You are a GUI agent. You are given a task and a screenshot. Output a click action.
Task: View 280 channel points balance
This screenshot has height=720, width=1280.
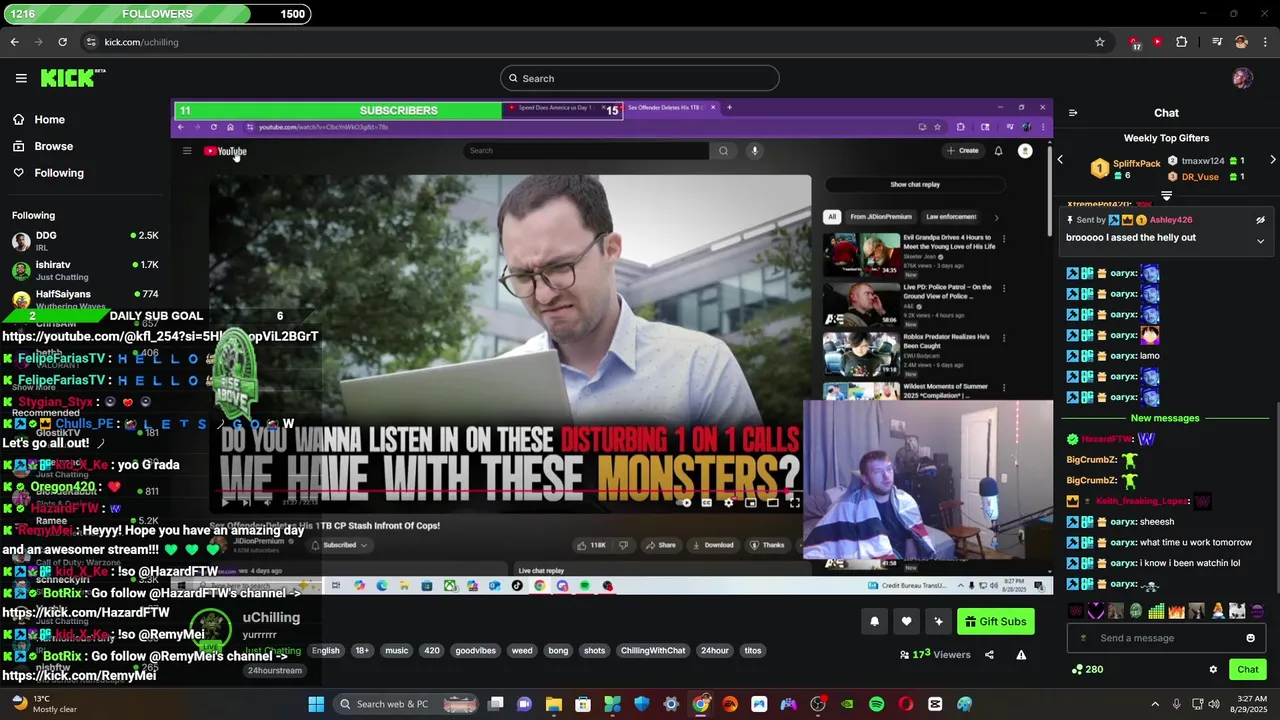click(1087, 670)
